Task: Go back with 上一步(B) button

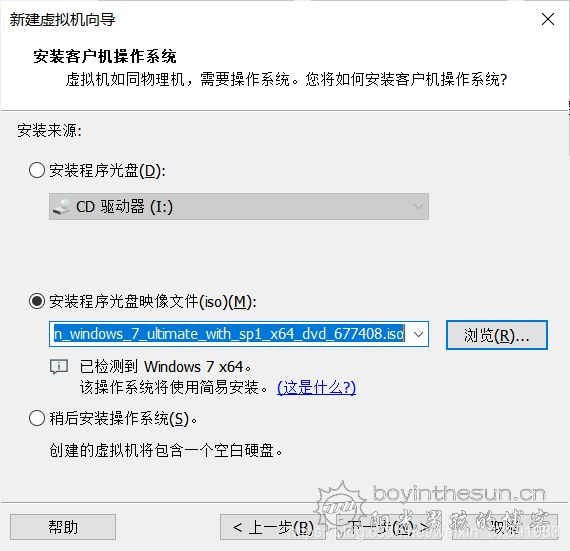Action: 273,527
